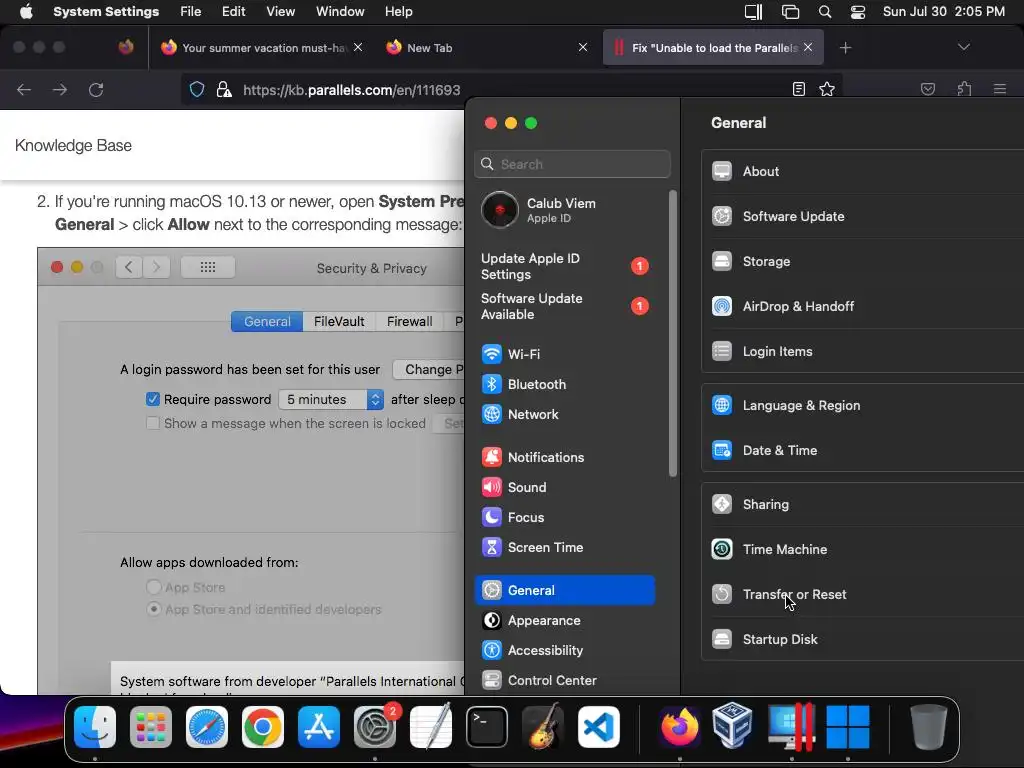Open Date & Time settings
This screenshot has width=1024, height=768.
coord(863,451)
